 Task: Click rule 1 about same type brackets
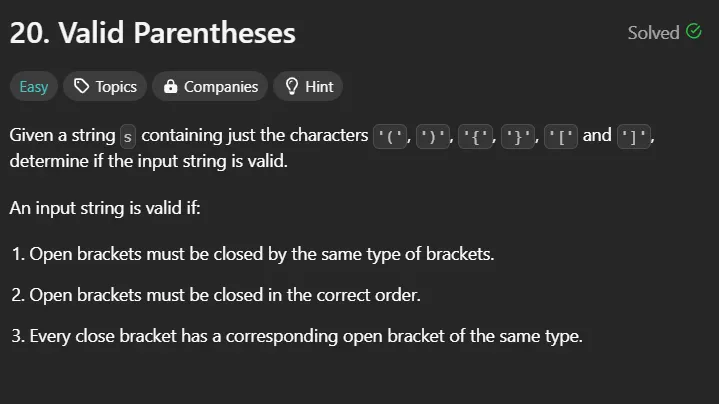(253, 254)
